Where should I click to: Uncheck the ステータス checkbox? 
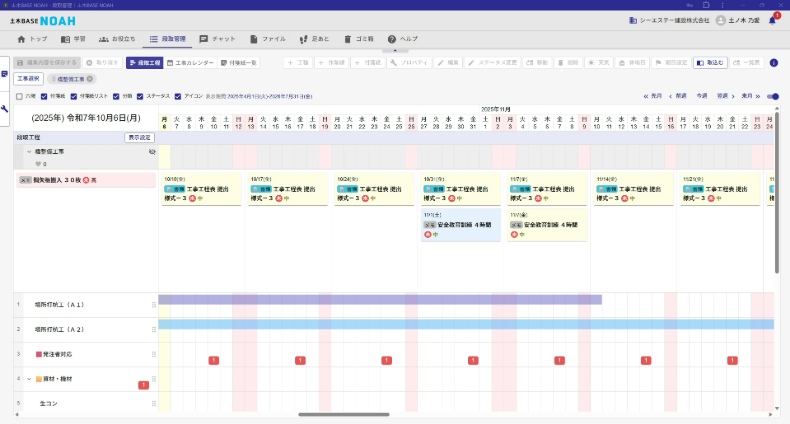pos(141,96)
